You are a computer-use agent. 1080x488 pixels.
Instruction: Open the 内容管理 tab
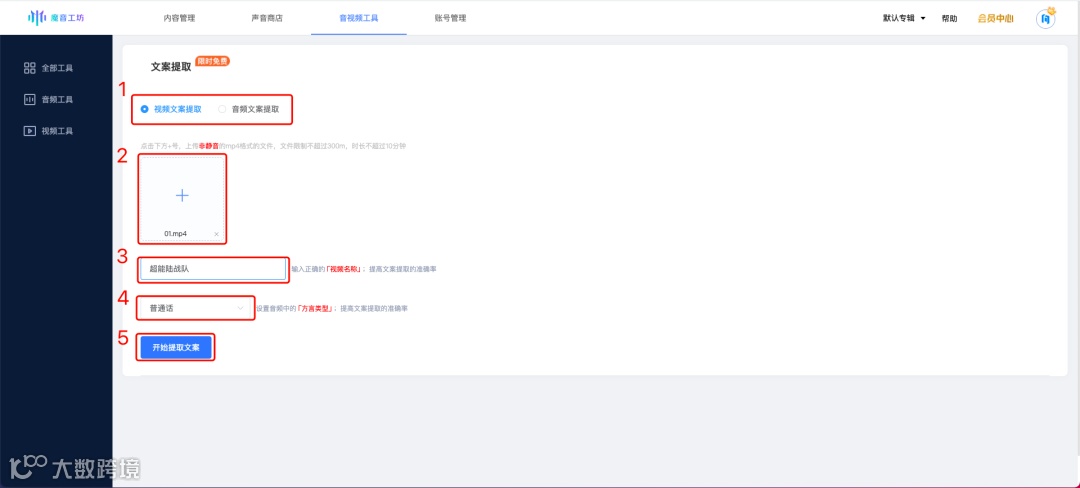179,18
